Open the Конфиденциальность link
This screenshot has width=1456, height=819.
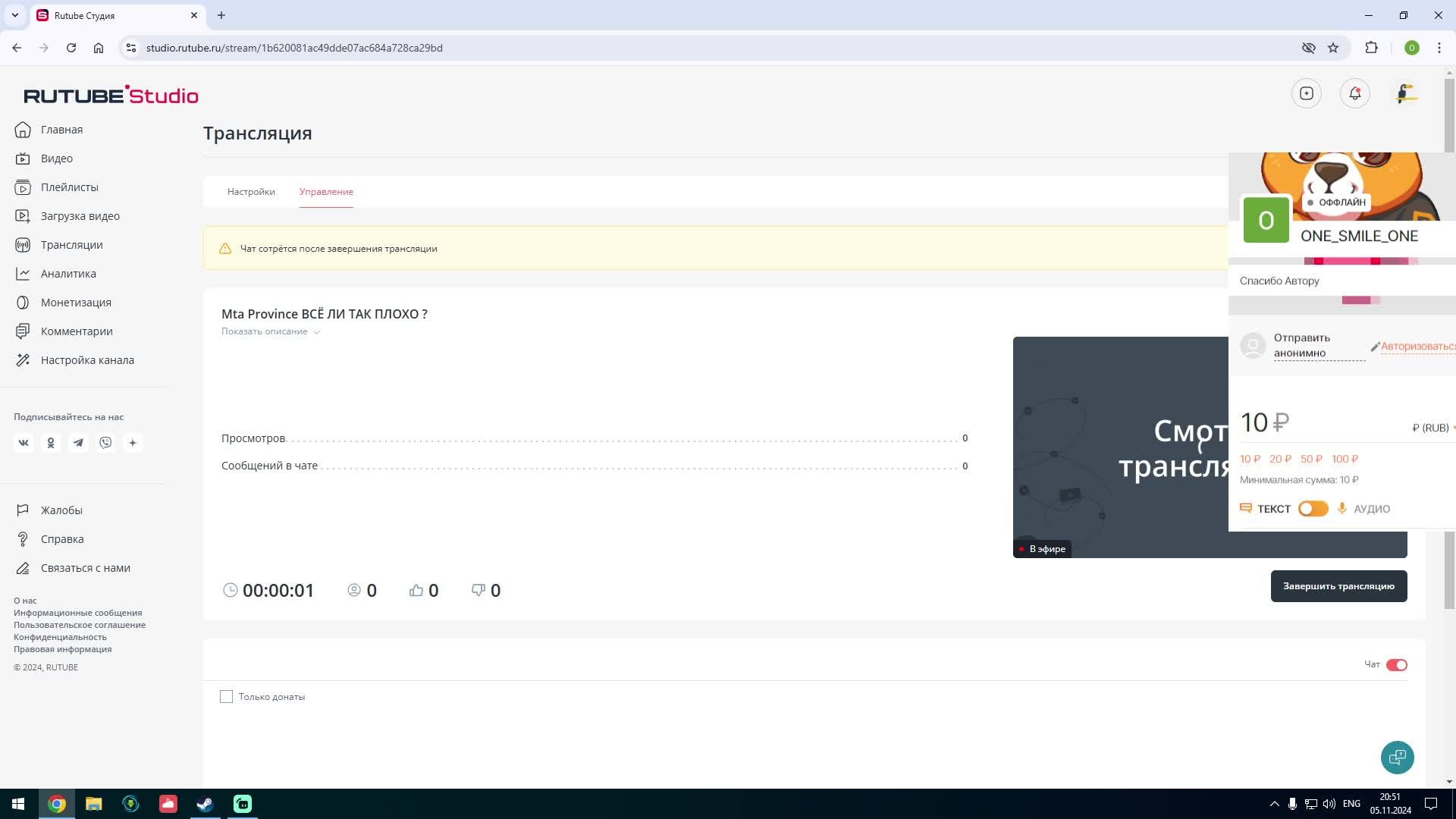pyautogui.click(x=60, y=637)
